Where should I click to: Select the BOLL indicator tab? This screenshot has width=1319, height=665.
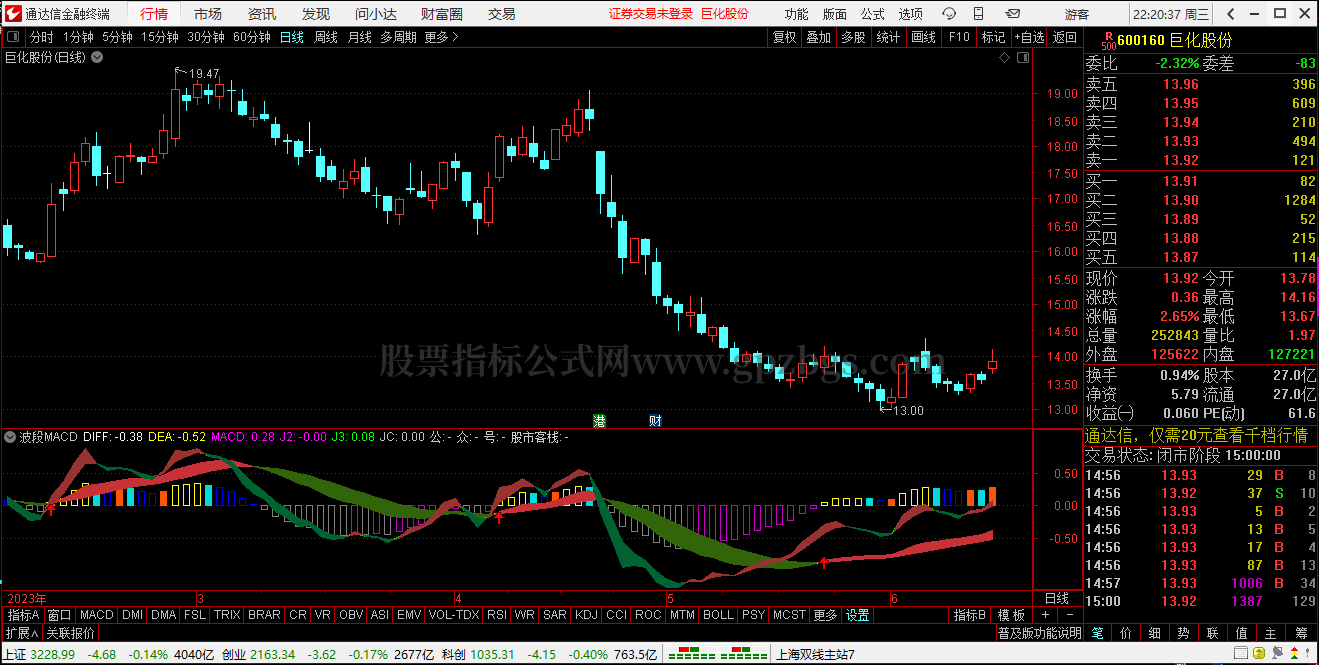717,615
